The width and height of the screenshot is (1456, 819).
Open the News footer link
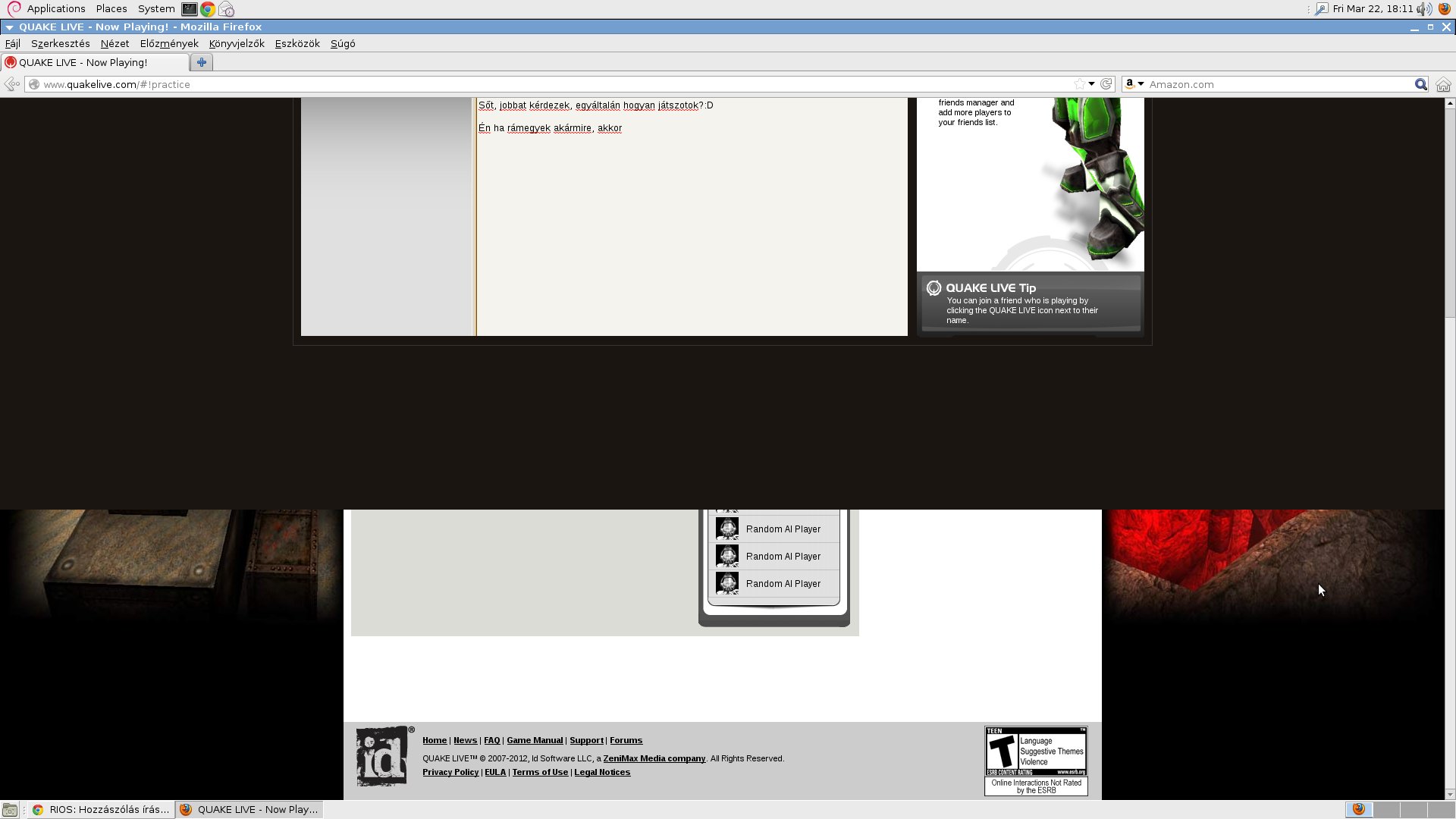466,741
